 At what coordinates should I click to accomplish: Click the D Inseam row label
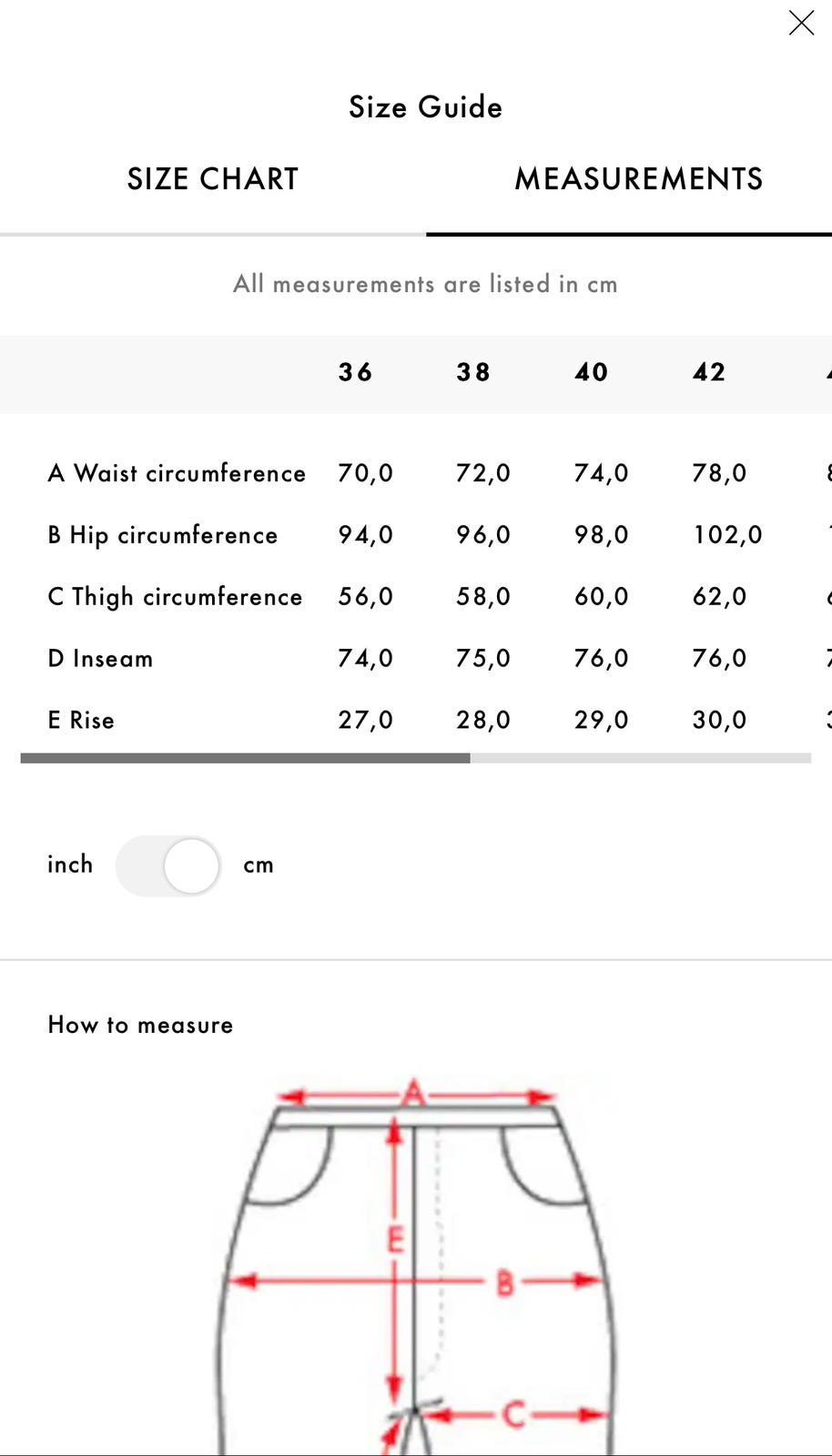point(100,659)
